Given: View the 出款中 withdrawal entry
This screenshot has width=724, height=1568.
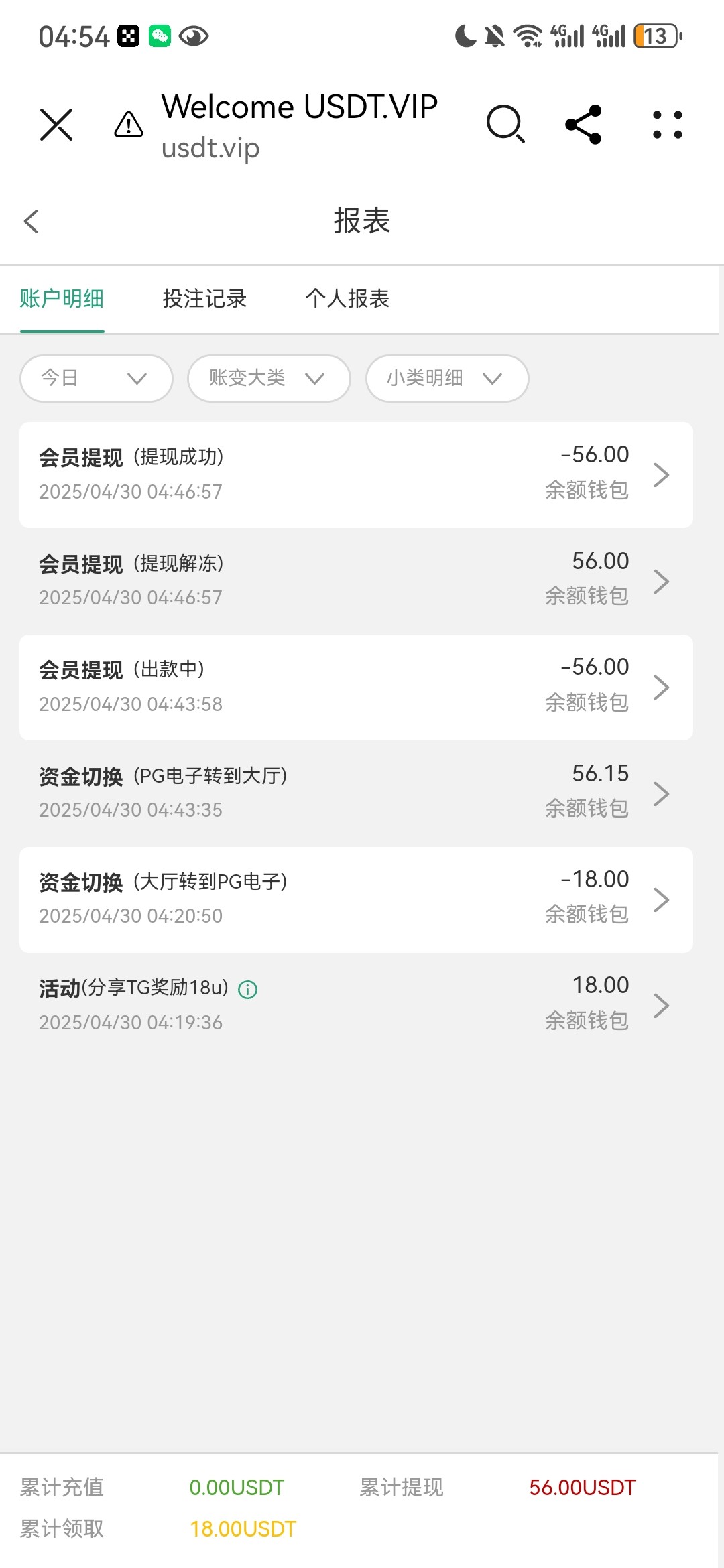Looking at the screenshot, I should (x=356, y=687).
